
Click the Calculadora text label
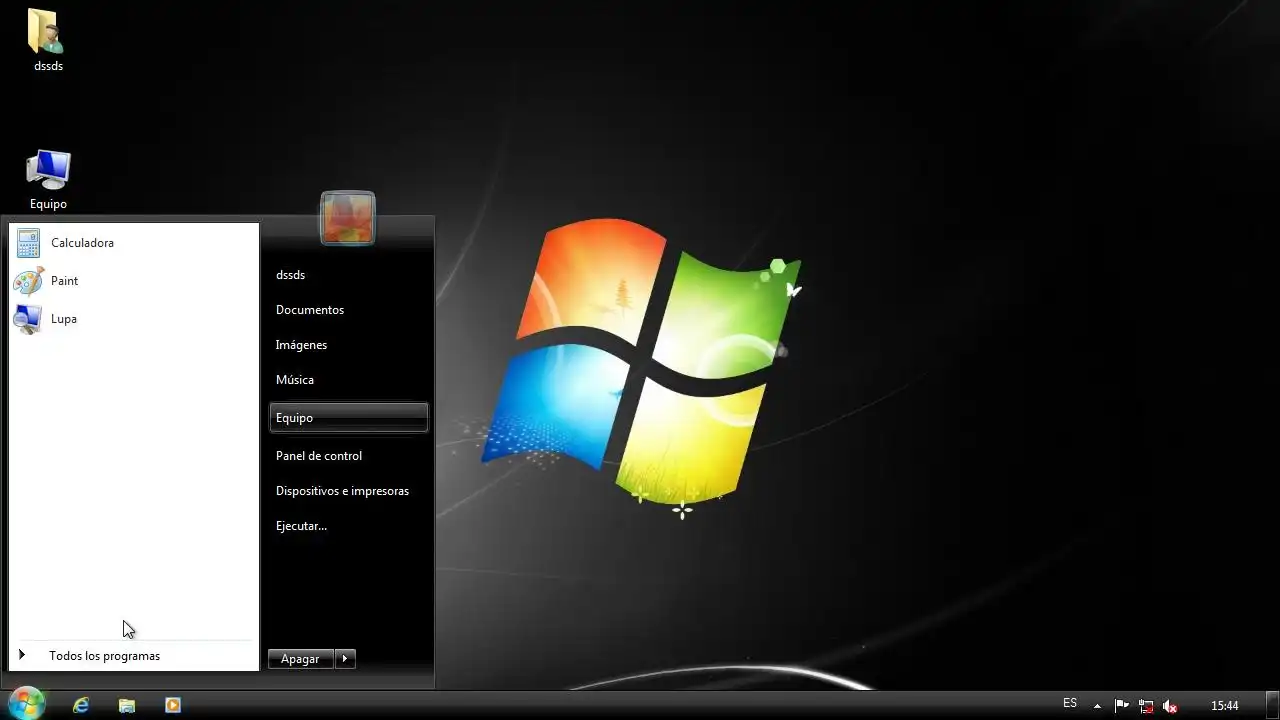82,243
